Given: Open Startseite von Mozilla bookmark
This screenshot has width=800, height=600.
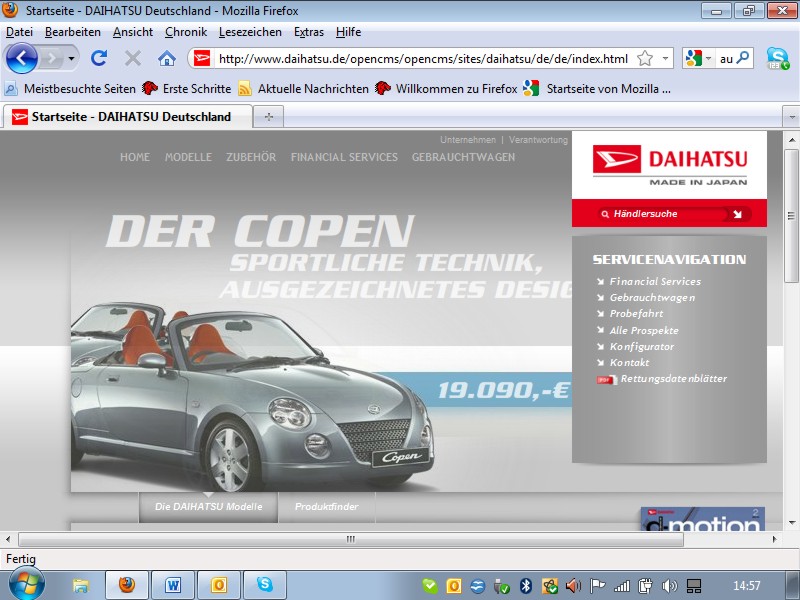Looking at the screenshot, I should pyautogui.click(x=597, y=89).
